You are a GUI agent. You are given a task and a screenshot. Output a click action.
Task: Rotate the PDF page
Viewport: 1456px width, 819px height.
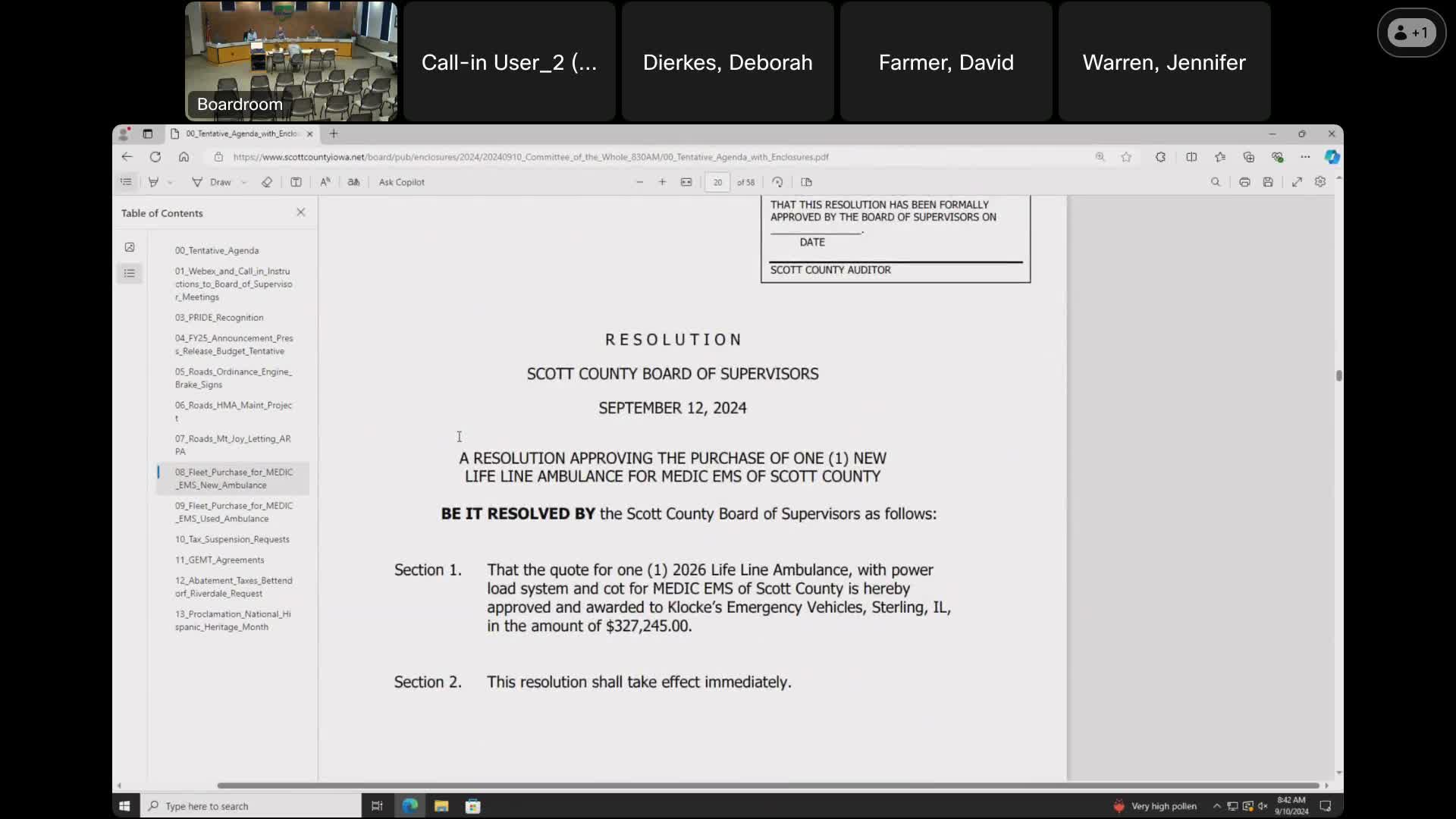[777, 182]
